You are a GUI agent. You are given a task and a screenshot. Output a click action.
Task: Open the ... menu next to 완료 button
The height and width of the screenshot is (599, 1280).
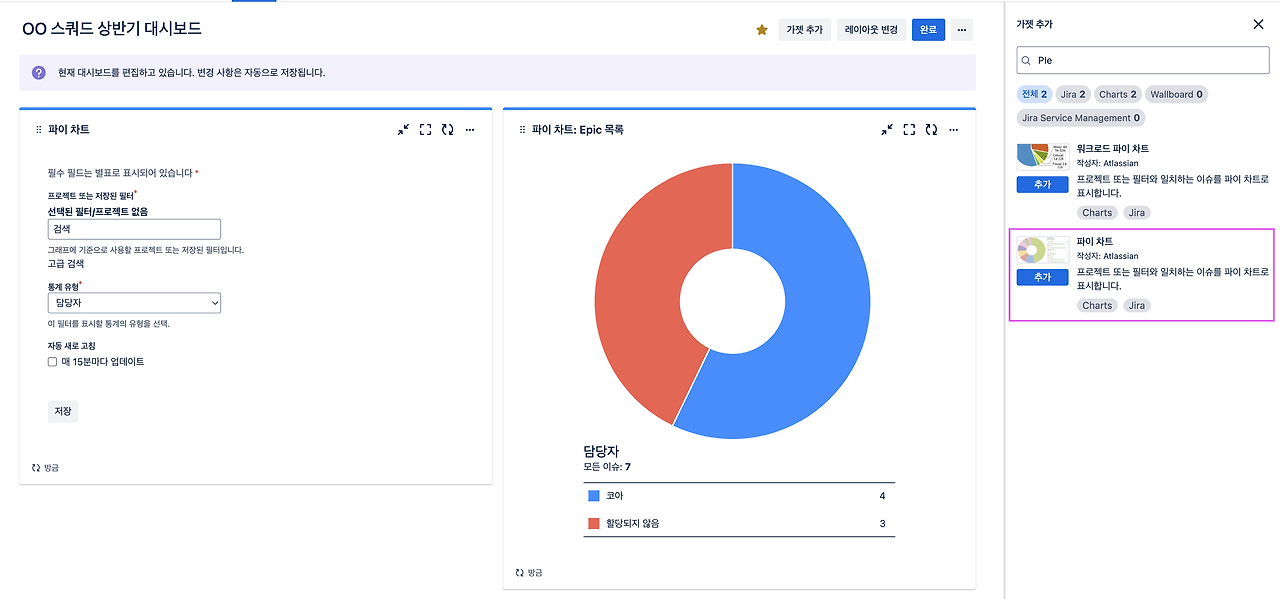(x=961, y=30)
